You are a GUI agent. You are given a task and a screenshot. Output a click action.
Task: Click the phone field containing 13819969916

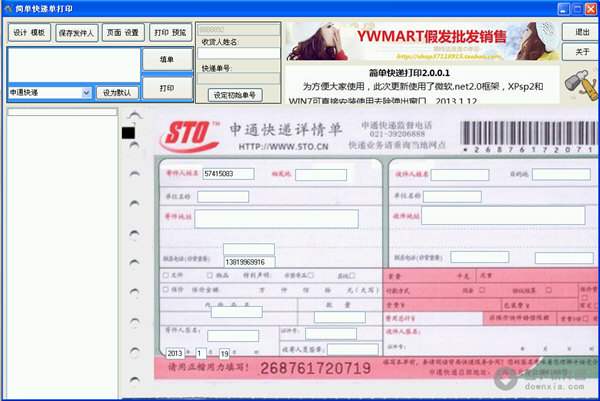[249, 262]
